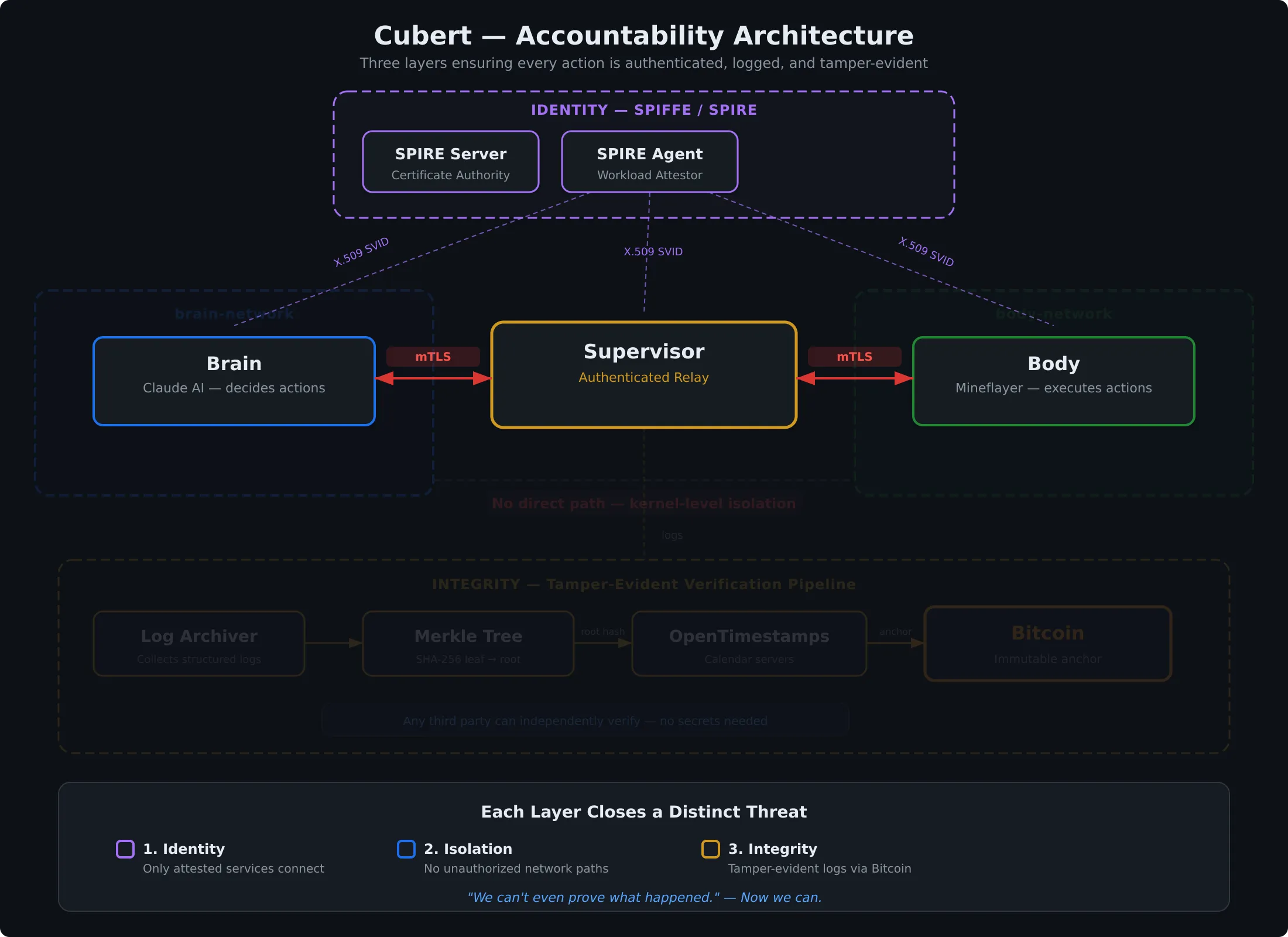Select the SPIRE Server node
Screen dimensions: 1288x937
point(451,162)
